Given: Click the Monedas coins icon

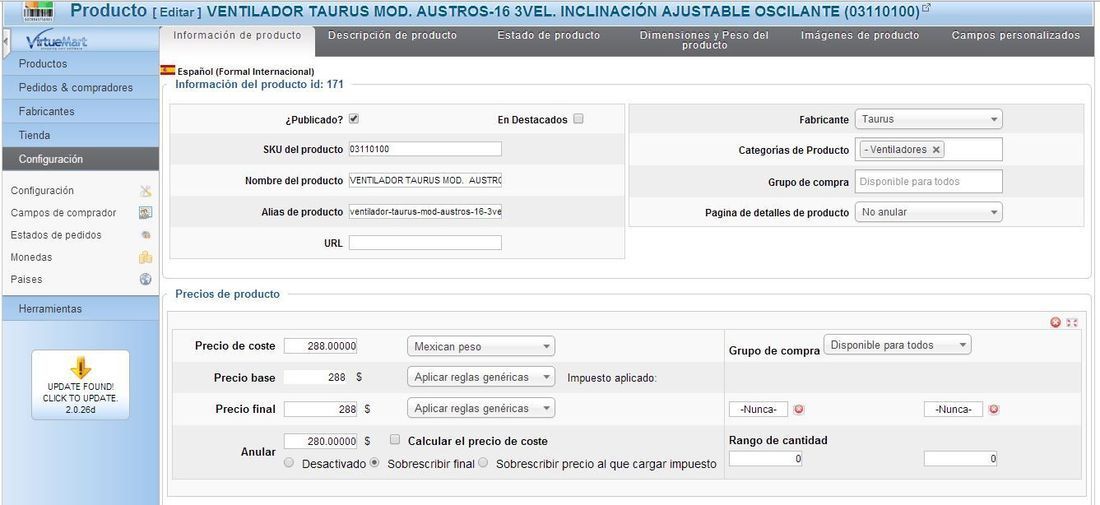Looking at the screenshot, I should pyautogui.click(x=145, y=257).
